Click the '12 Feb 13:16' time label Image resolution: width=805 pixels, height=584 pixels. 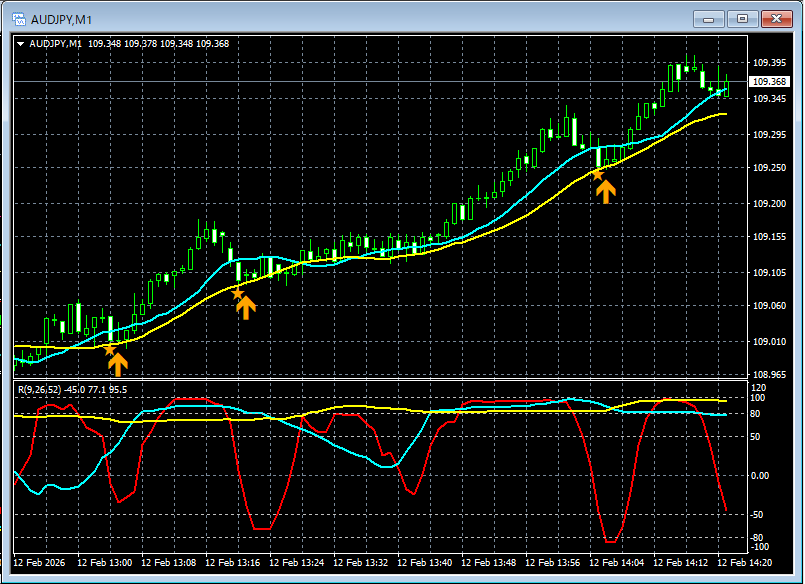click(233, 562)
